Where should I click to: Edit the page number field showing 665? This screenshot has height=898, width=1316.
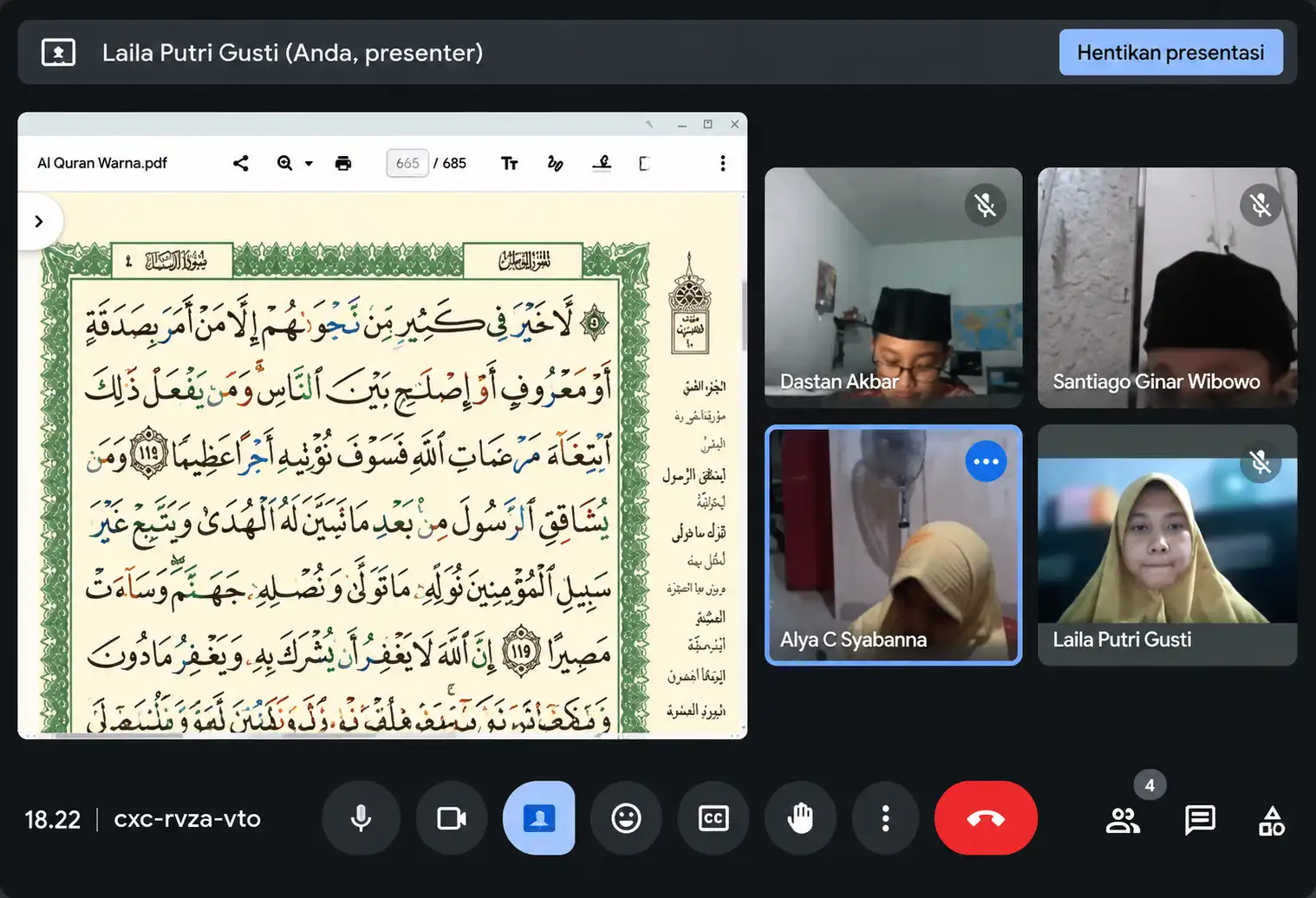click(407, 163)
